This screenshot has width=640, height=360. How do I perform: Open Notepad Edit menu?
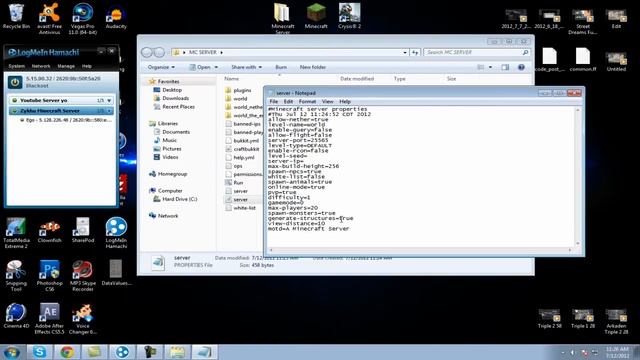(288, 101)
